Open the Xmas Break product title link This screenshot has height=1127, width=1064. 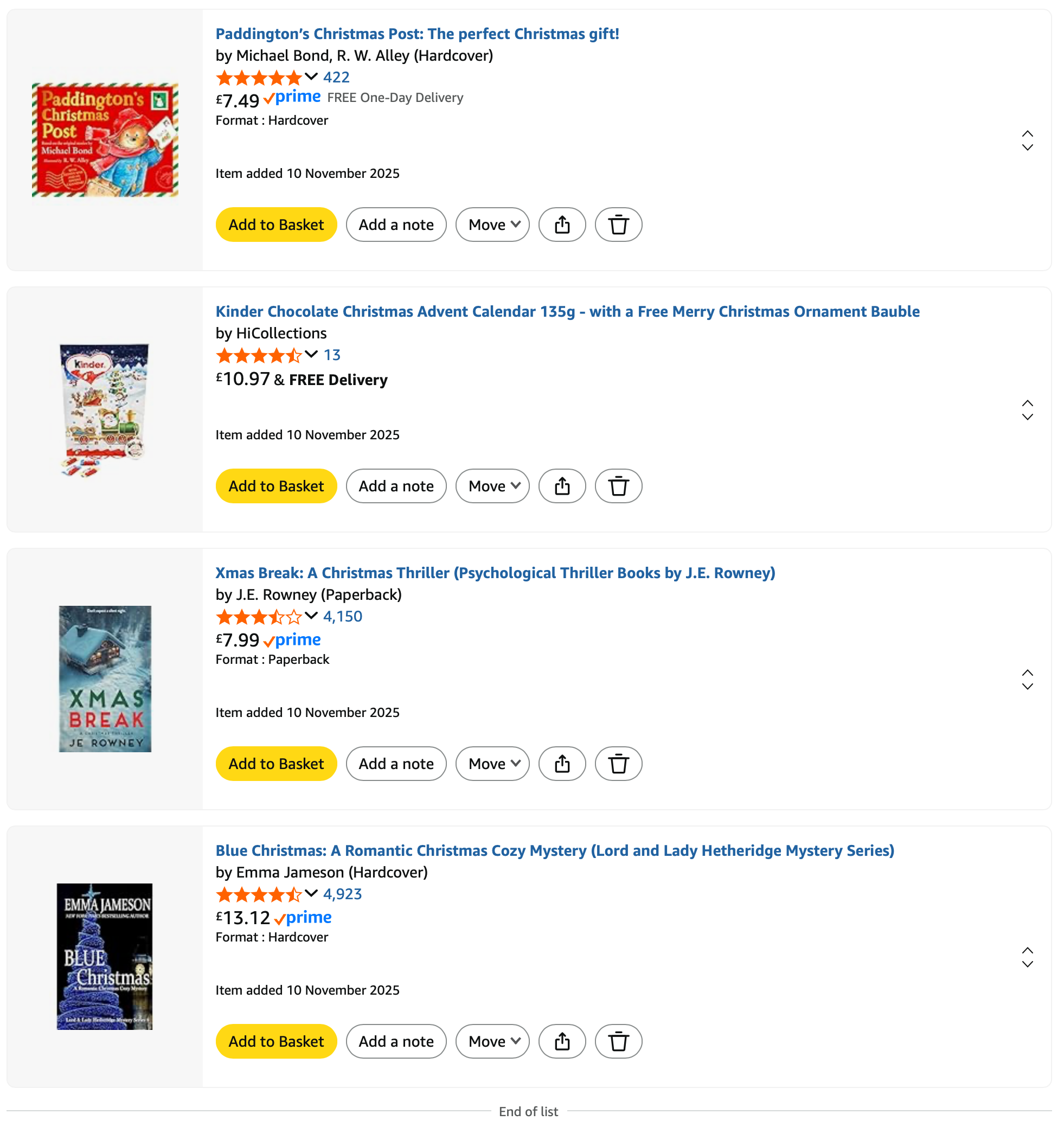[x=495, y=573]
